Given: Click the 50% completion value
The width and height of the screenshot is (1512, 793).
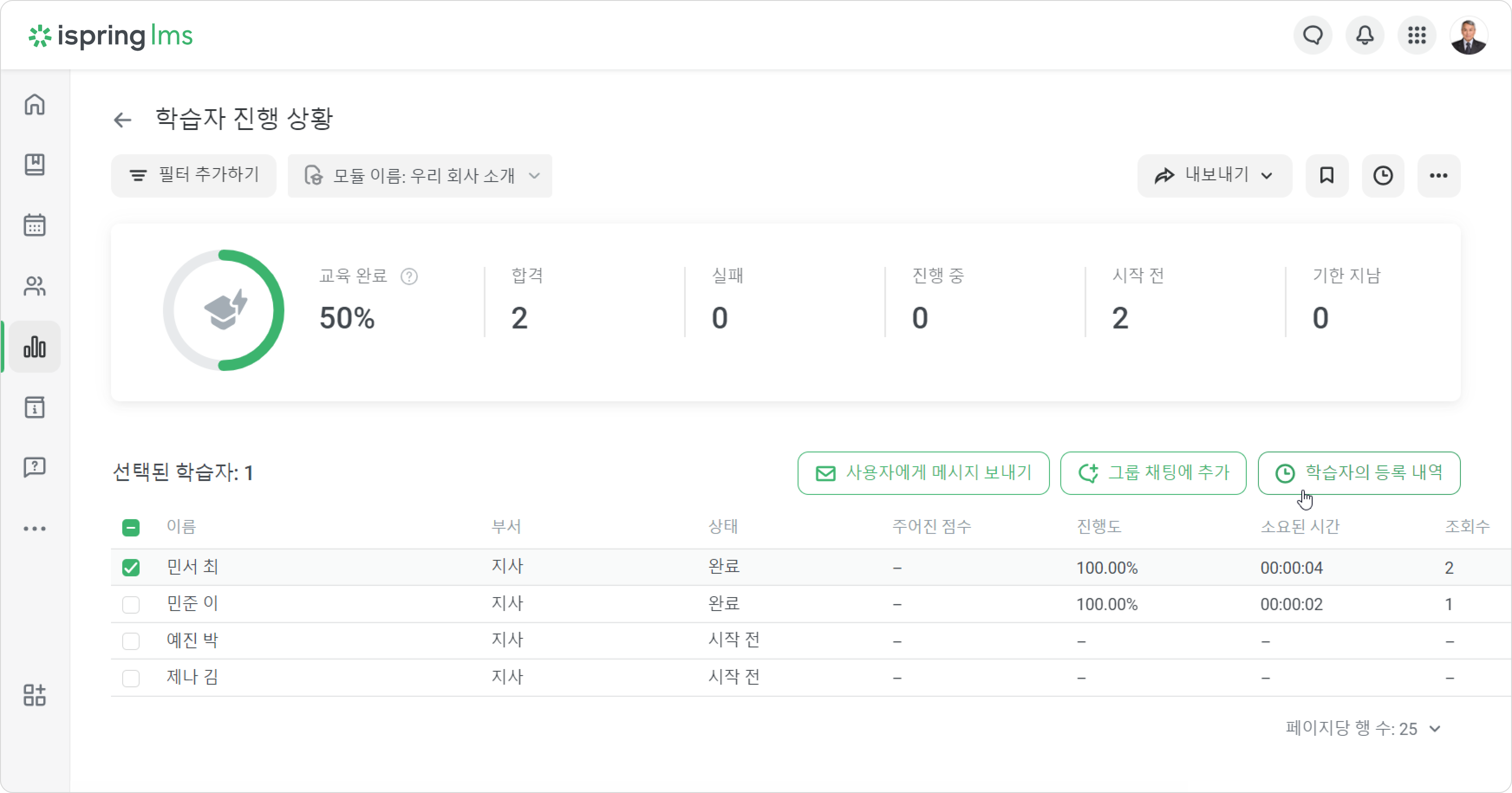Looking at the screenshot, I should point(347,318).
